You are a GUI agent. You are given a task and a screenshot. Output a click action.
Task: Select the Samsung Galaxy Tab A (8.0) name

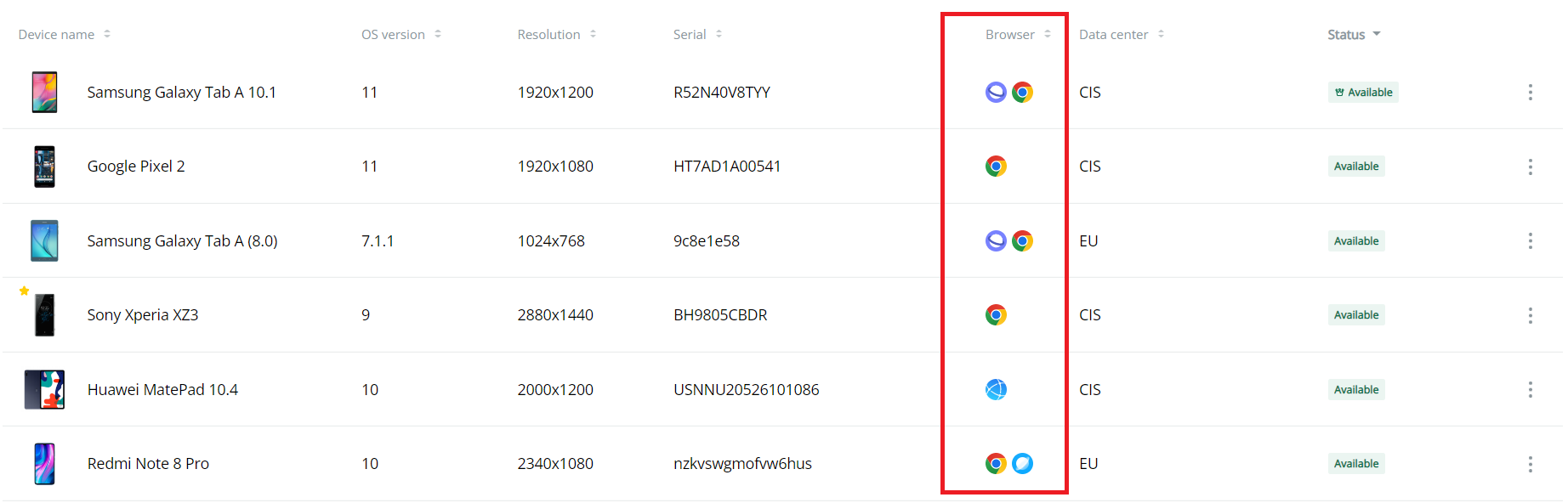183,240
